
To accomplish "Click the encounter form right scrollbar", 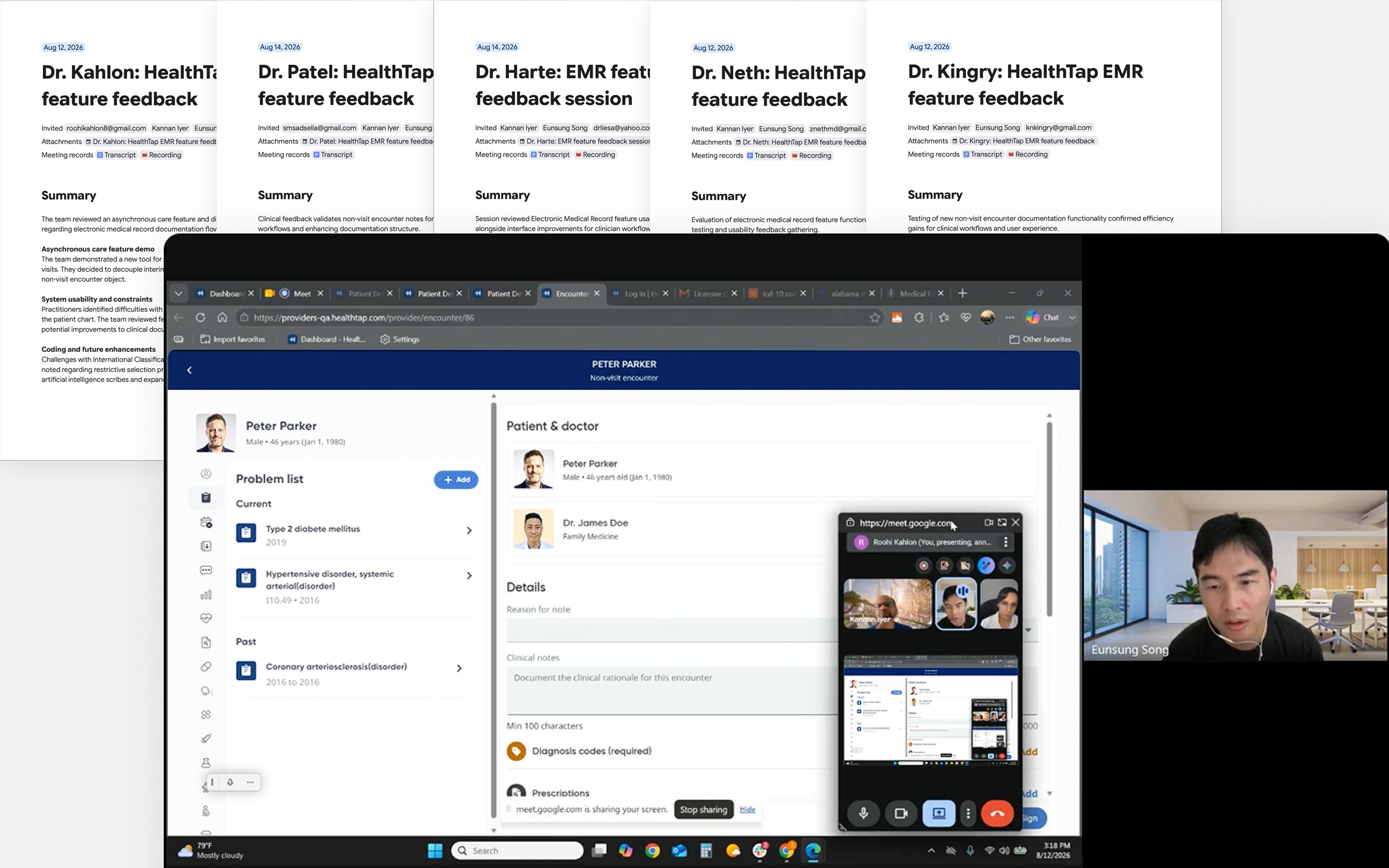I will pyautogui.click(x=1049, y=518).
